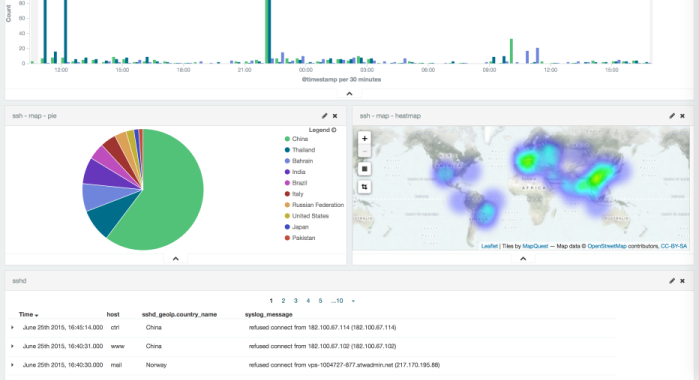
Task: Go to results page 5
Action: pos(320,301)
